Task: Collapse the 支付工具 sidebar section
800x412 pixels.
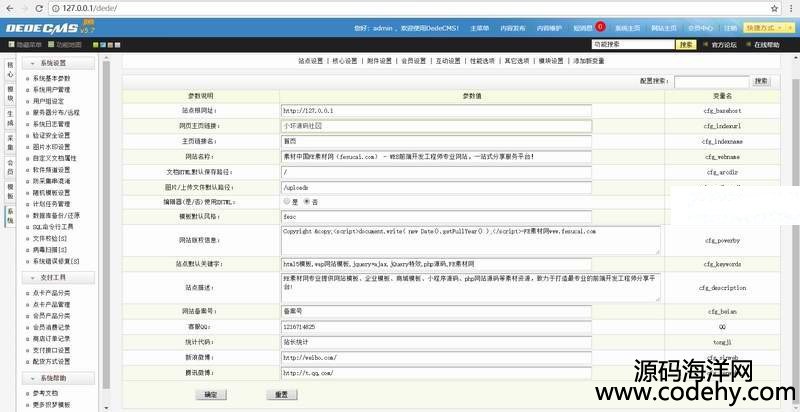Action: pos(58,277)
